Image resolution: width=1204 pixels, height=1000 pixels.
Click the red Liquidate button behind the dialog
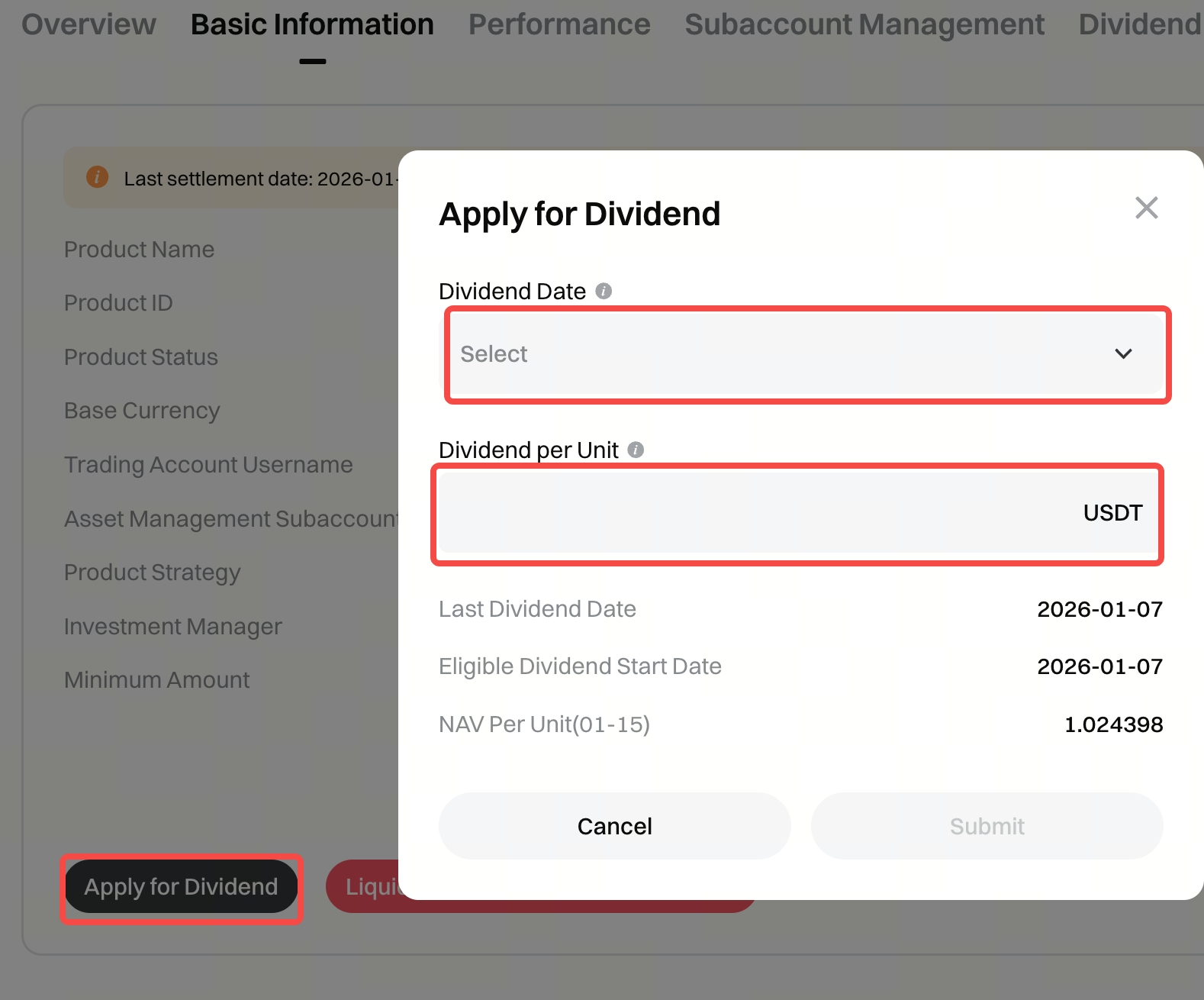point(365,887)
